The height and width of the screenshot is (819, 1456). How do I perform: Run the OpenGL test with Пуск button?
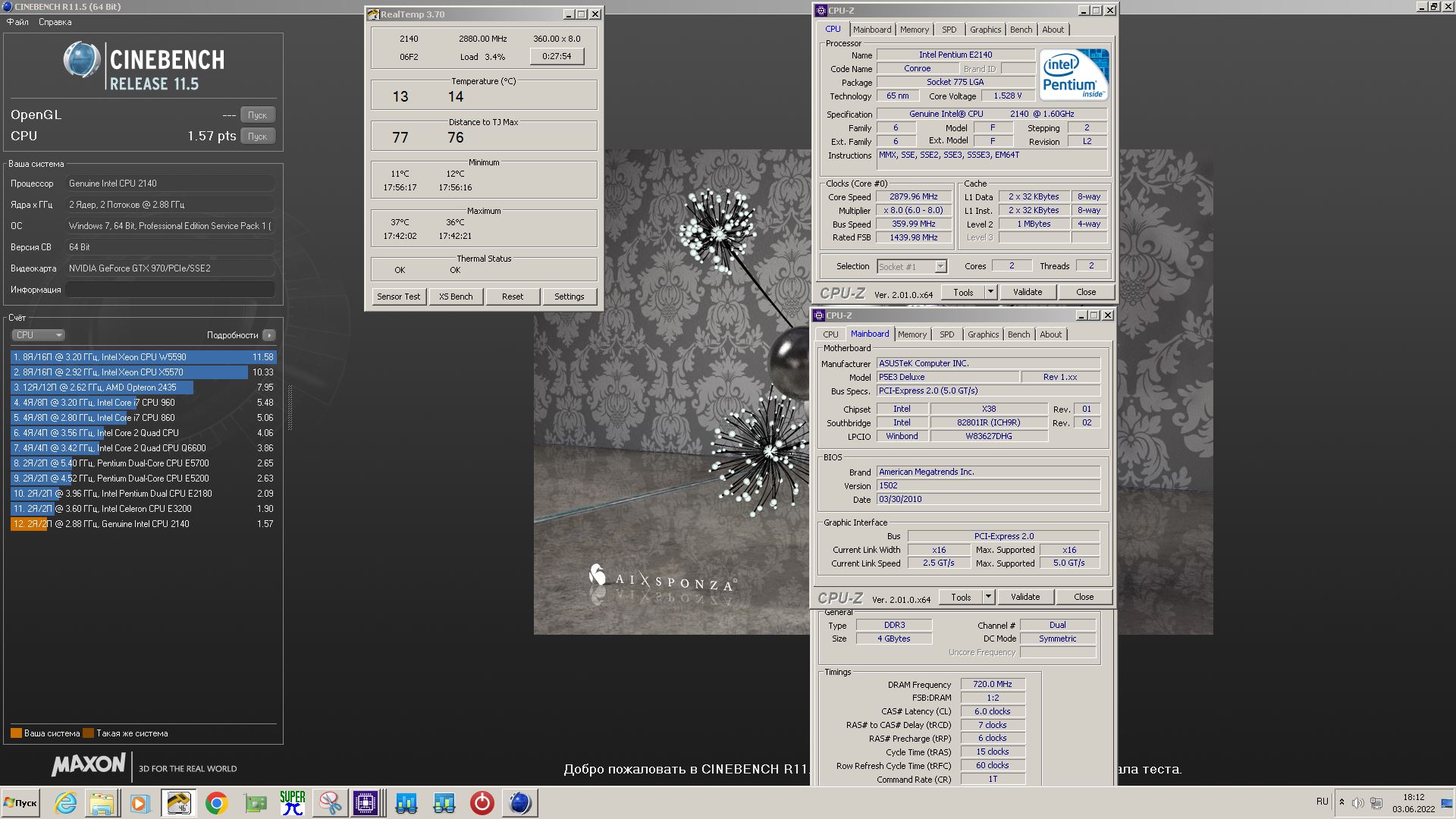point(258,115)
